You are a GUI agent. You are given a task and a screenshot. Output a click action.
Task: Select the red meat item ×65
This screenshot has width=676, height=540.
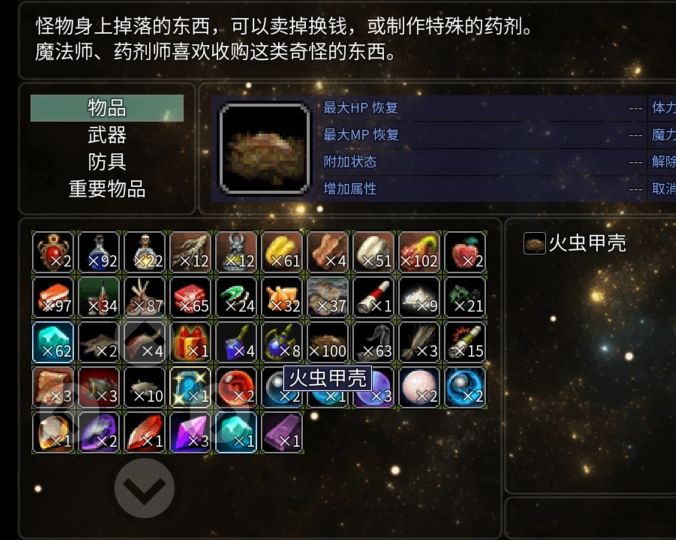click(190, 297)
